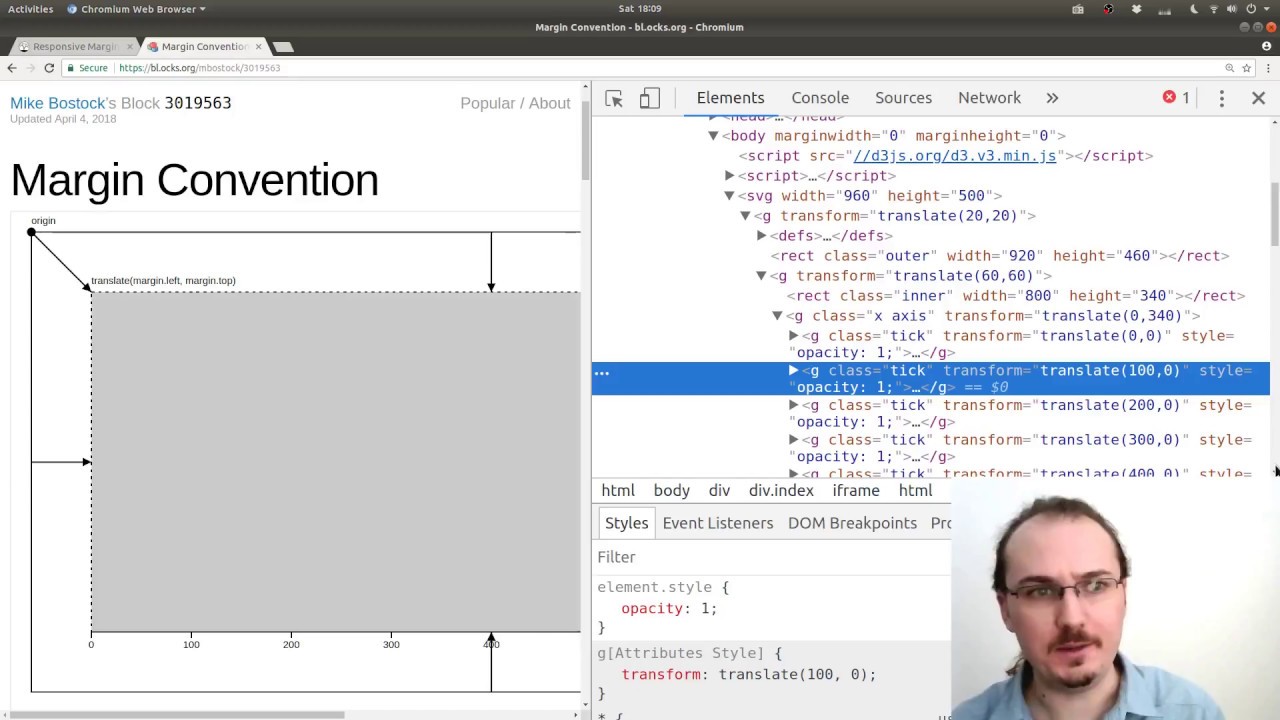Open the d3js.org/d3.v3.min.js script link
Viewport: 1280px width, 720px height.
(954, 156)
